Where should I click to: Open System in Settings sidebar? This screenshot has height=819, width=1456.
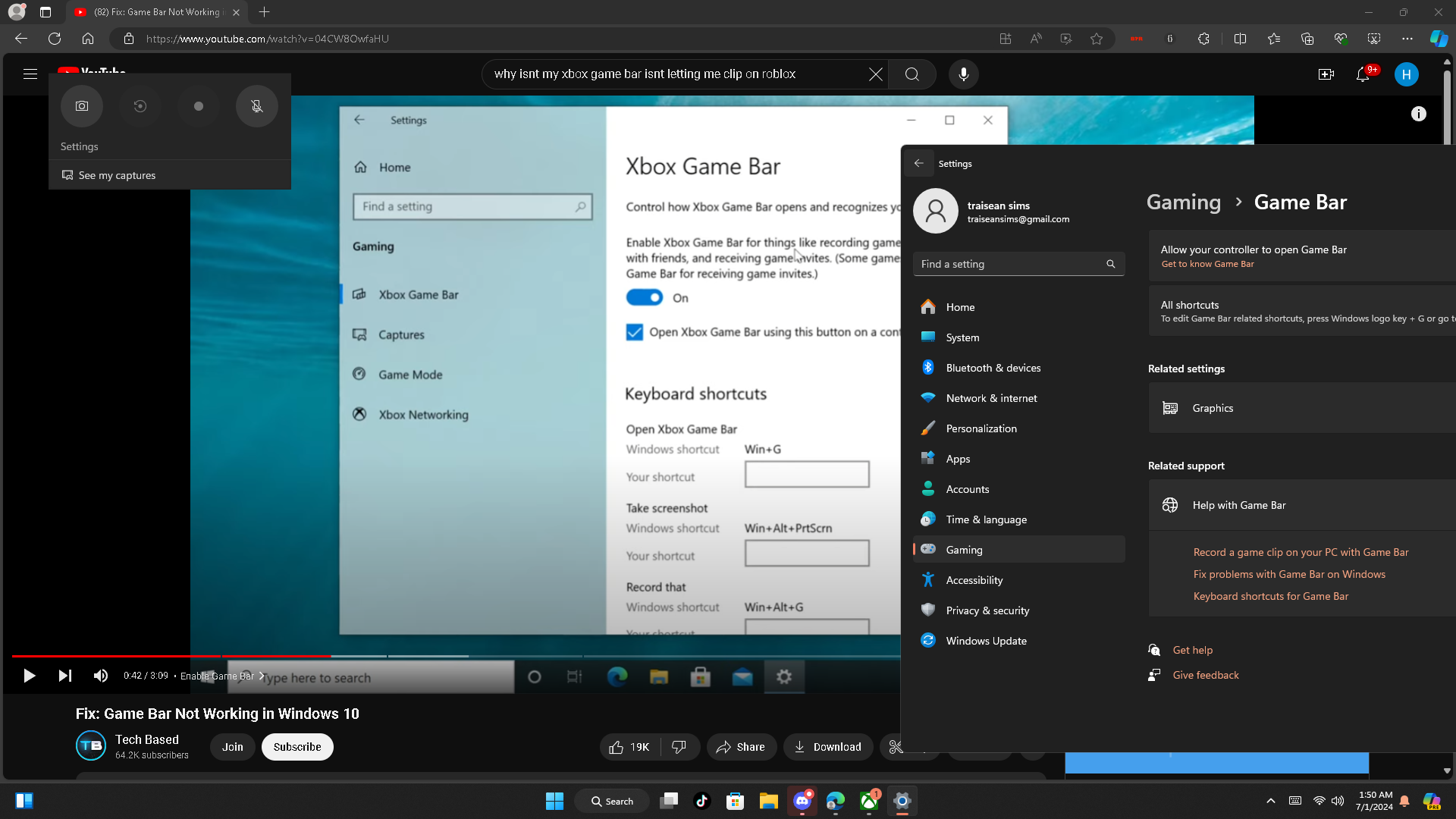click(x=1018, y=337)
